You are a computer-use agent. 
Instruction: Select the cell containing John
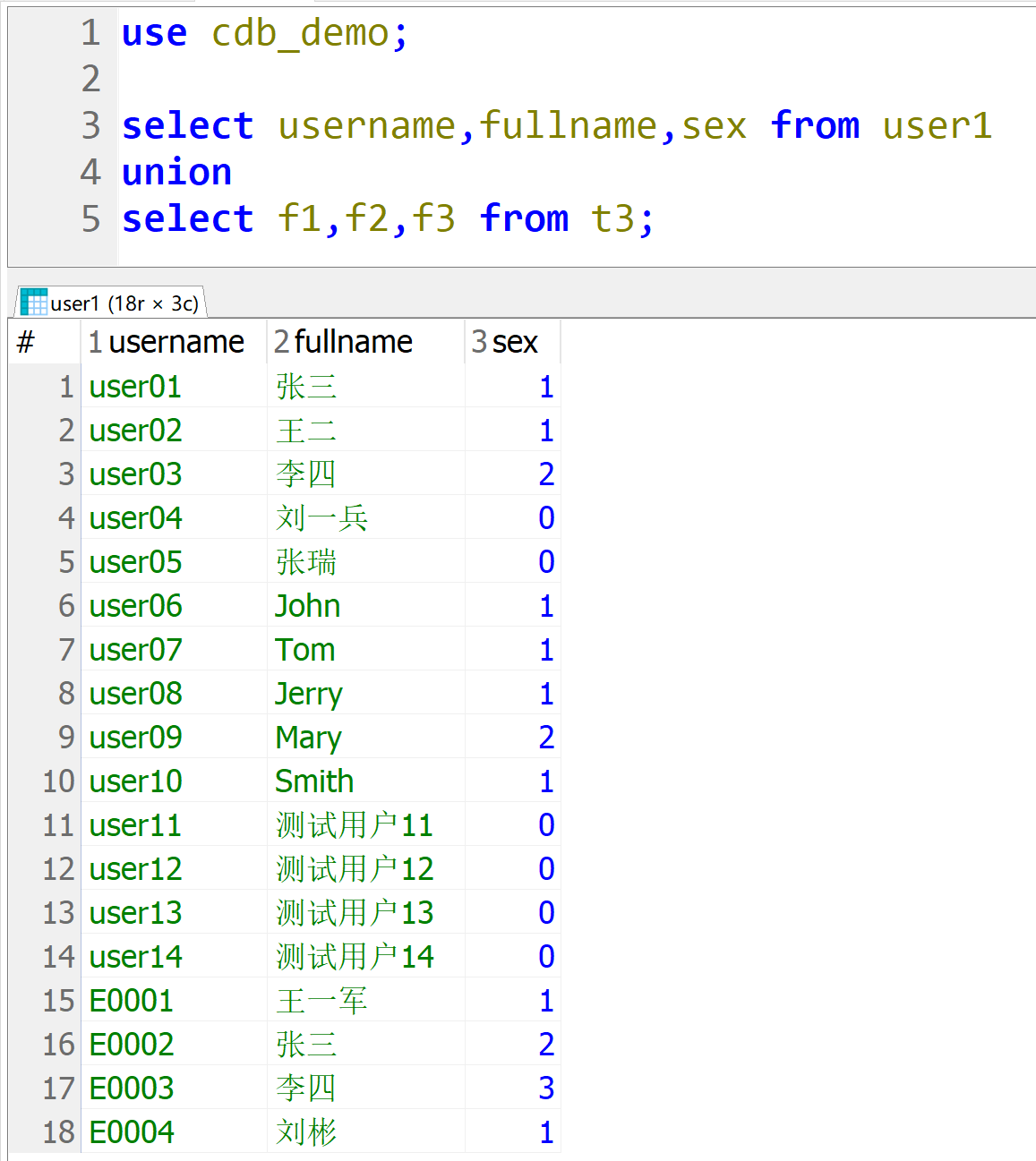(307, 606)
